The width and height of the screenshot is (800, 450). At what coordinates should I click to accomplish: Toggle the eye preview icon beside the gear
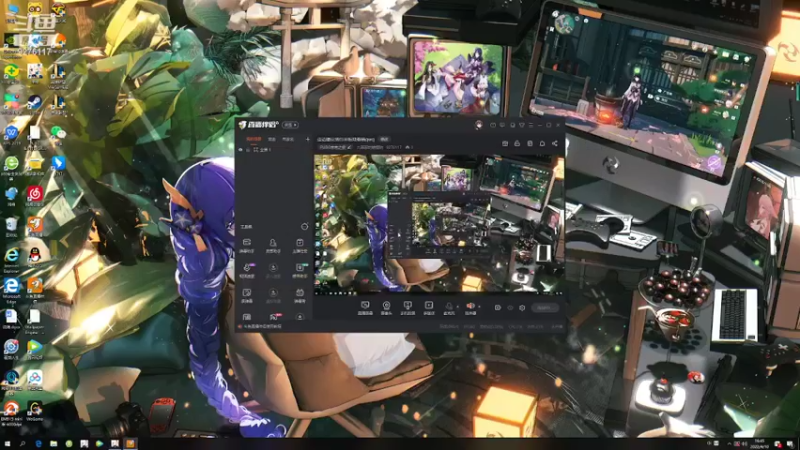(510, 308)
